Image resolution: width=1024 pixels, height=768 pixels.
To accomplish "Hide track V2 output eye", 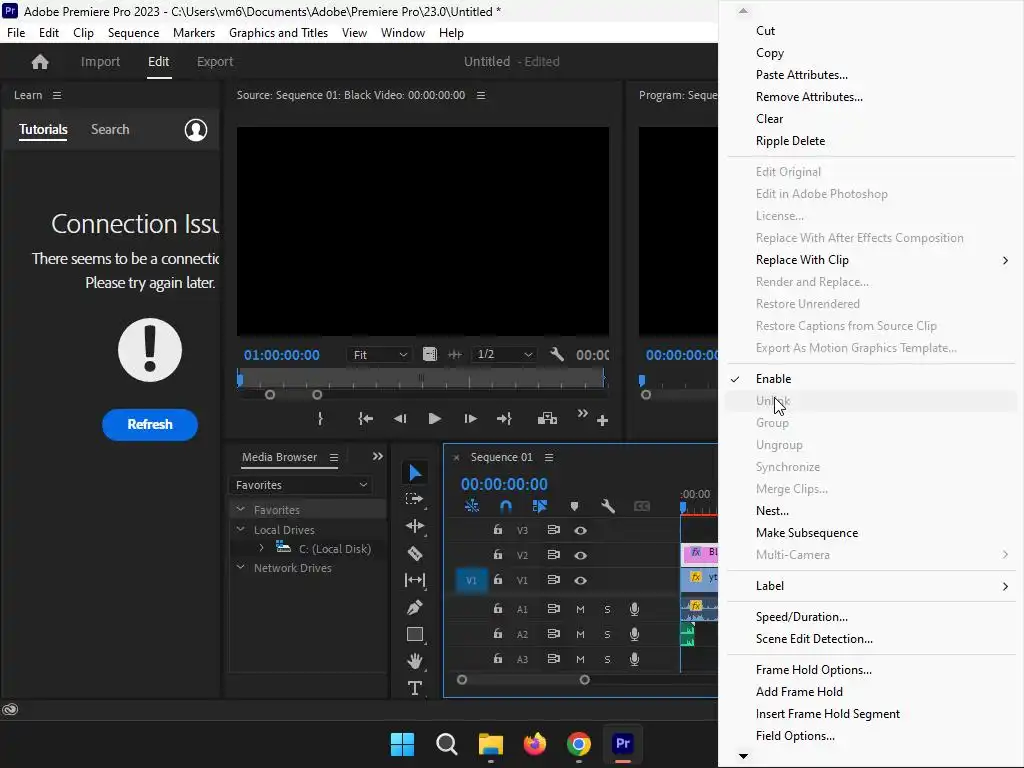I will point(580,555).
